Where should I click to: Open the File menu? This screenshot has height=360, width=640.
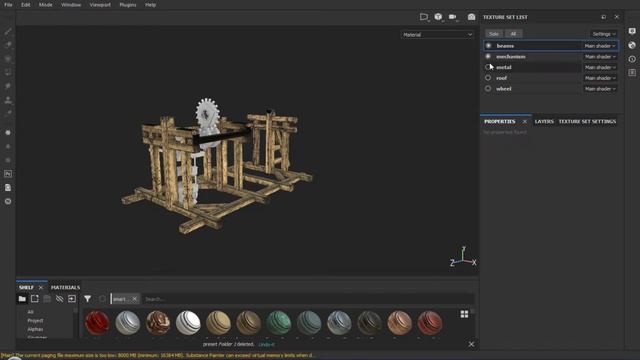pyautogui.click(x=8, y=5)
